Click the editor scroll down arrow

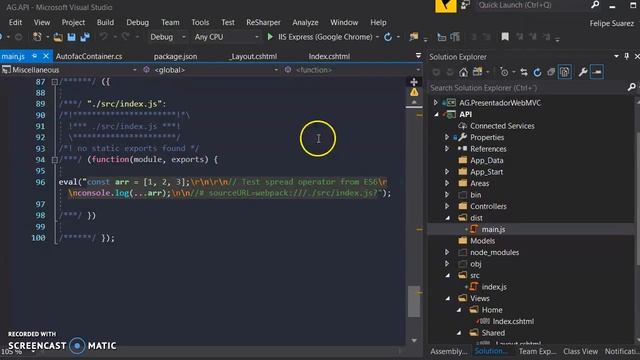point(414,340)
